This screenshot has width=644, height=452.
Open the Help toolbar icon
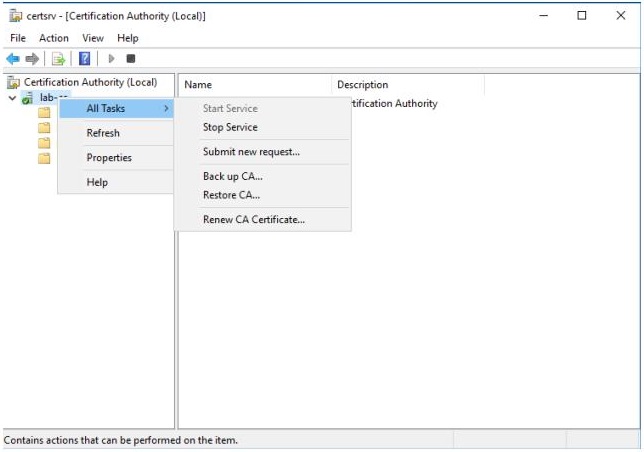point(84,59)
